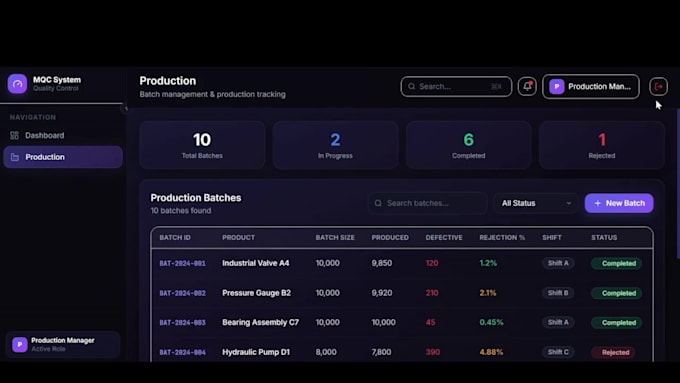680x383 pixels.
Task: Click the batch size 8,000 value
Action: point(326,352)
